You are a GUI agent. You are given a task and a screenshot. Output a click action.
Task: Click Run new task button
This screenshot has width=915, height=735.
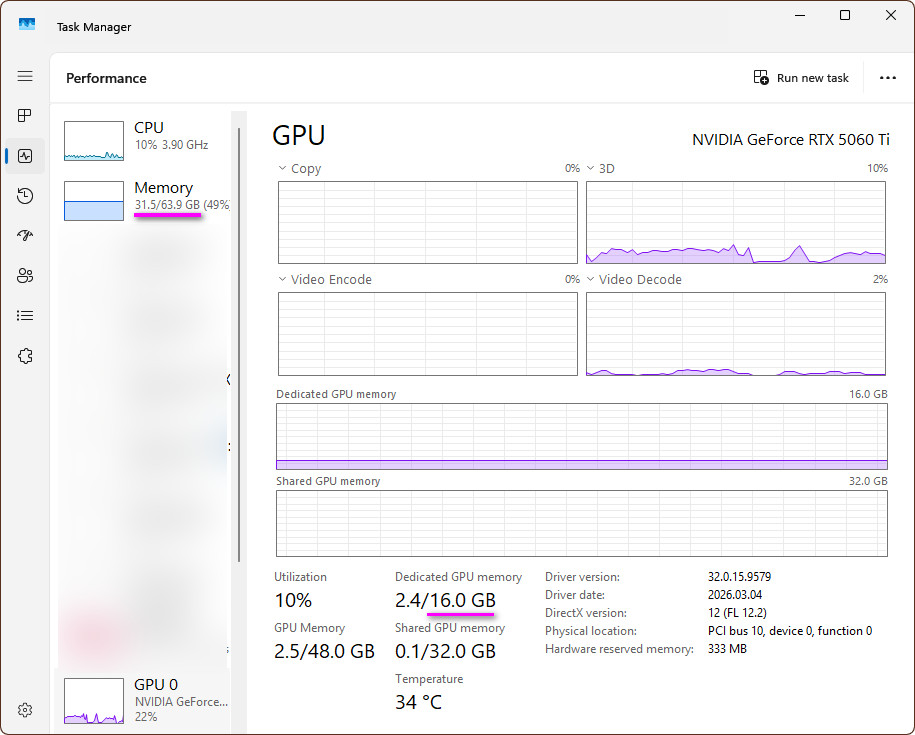[x=801, y=78]
